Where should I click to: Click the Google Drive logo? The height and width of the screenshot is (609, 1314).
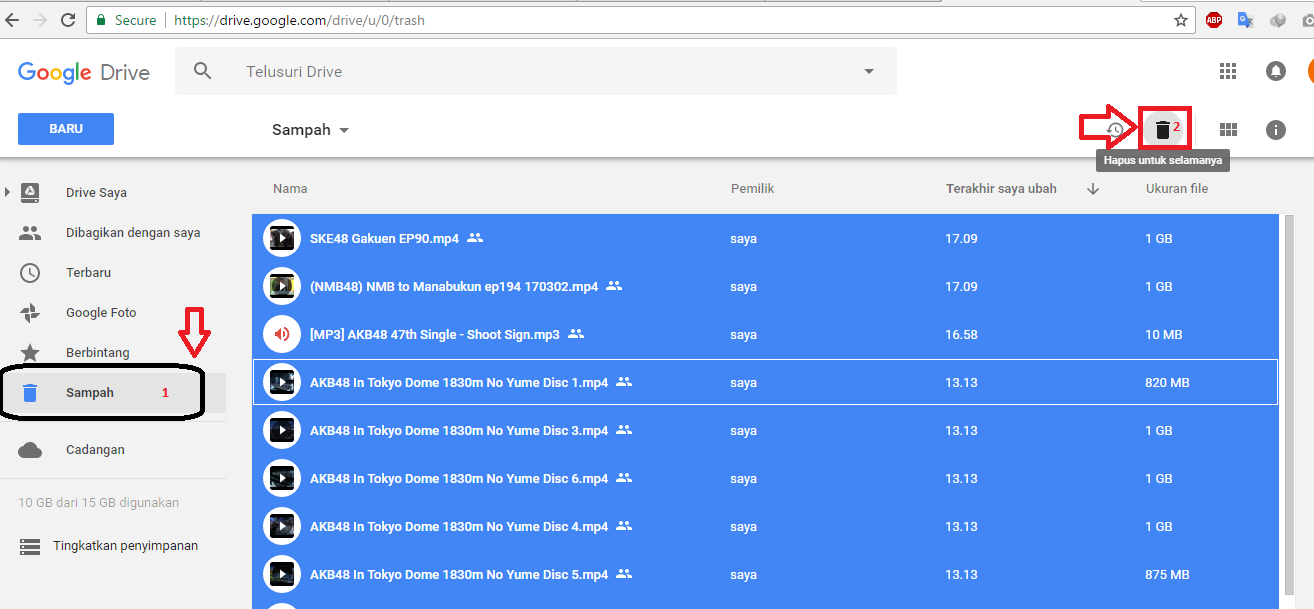click(84, 72)
